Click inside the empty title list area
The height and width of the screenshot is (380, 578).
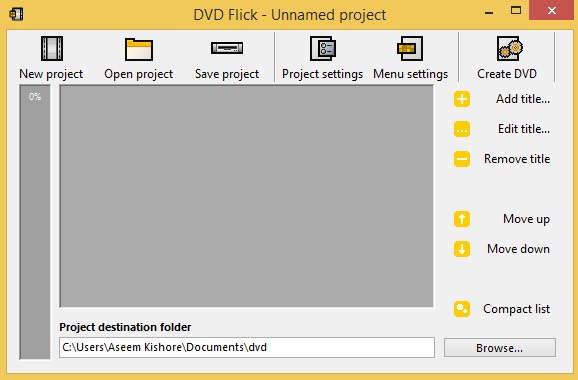247,196
